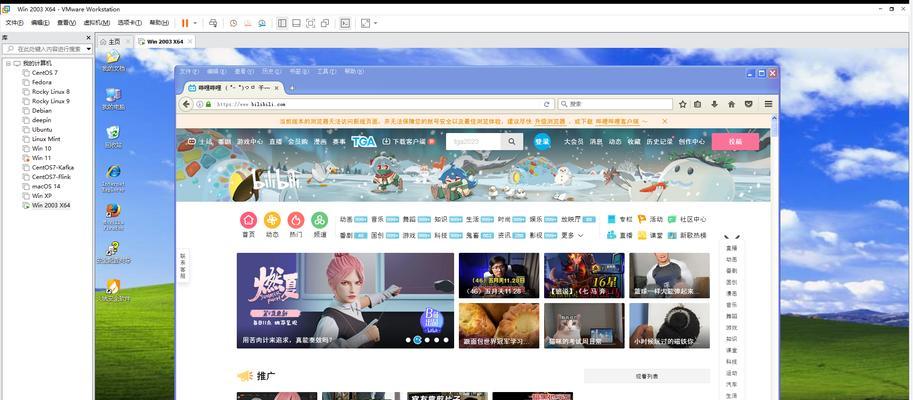Click the Firefox back arrow button

click(186, 104)
